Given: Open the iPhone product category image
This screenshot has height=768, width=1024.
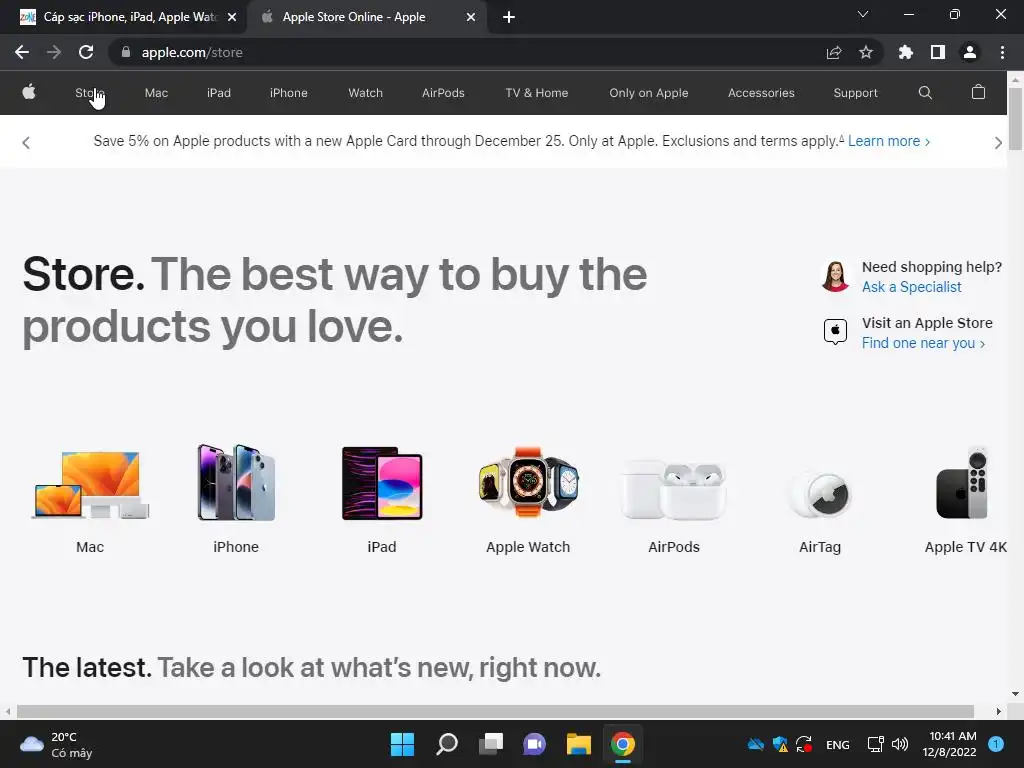Looking at the screenshot, I should pos(236,483).
